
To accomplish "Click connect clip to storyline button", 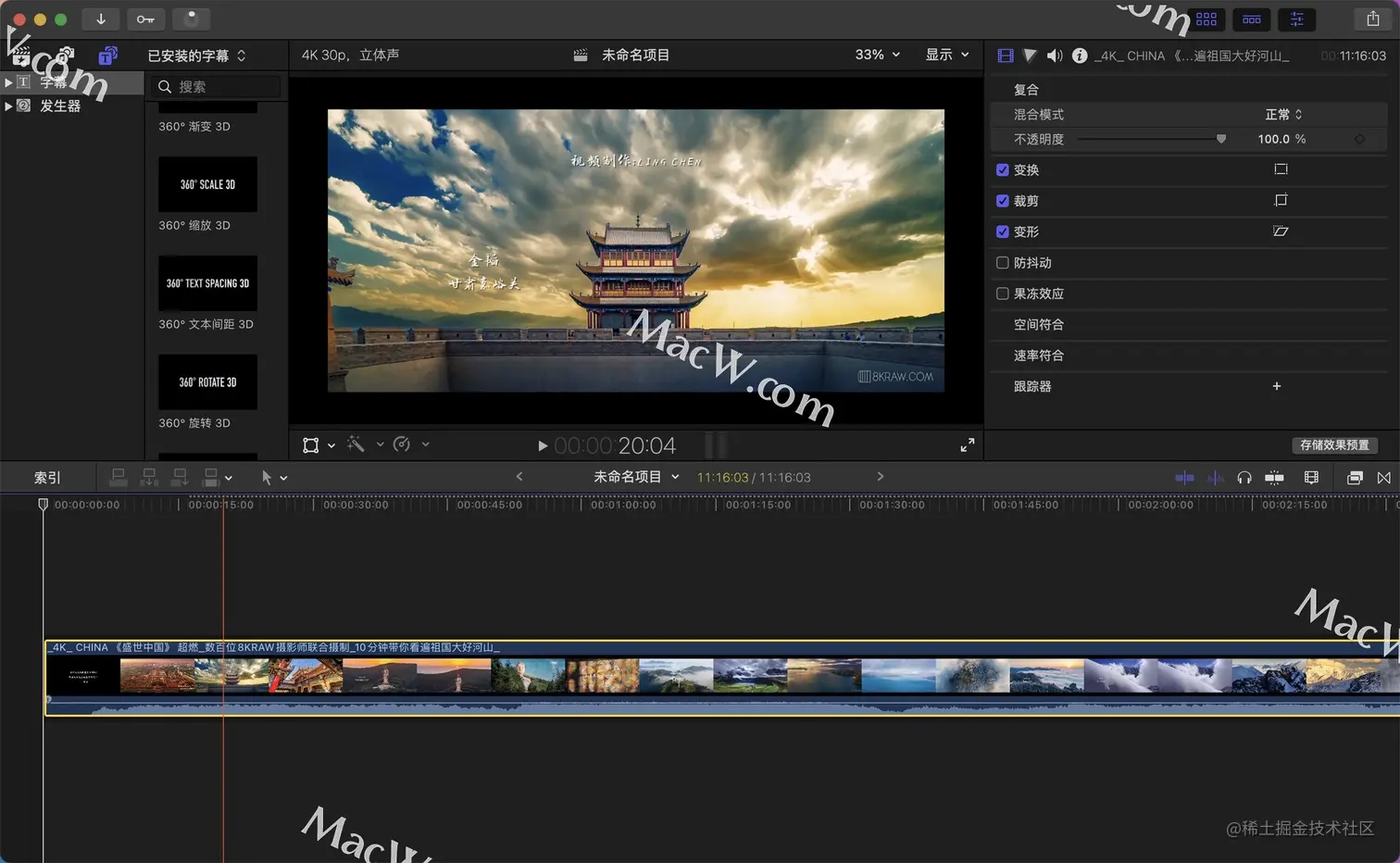I will coord(119,477).
